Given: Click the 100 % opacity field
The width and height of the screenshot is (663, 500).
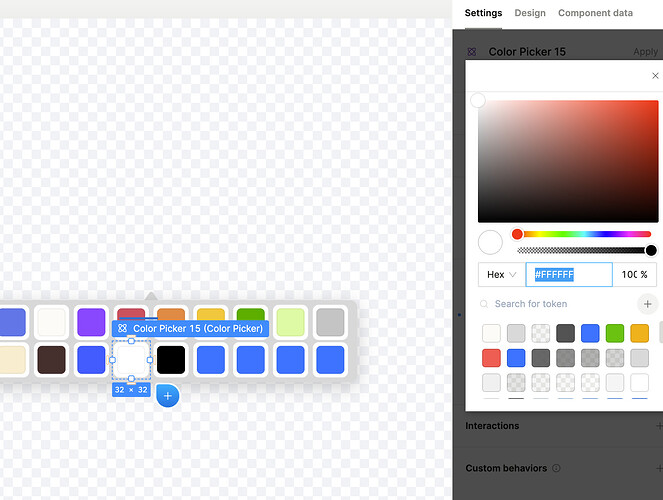Looking at the screenshot, I should [x=634, y=275].
